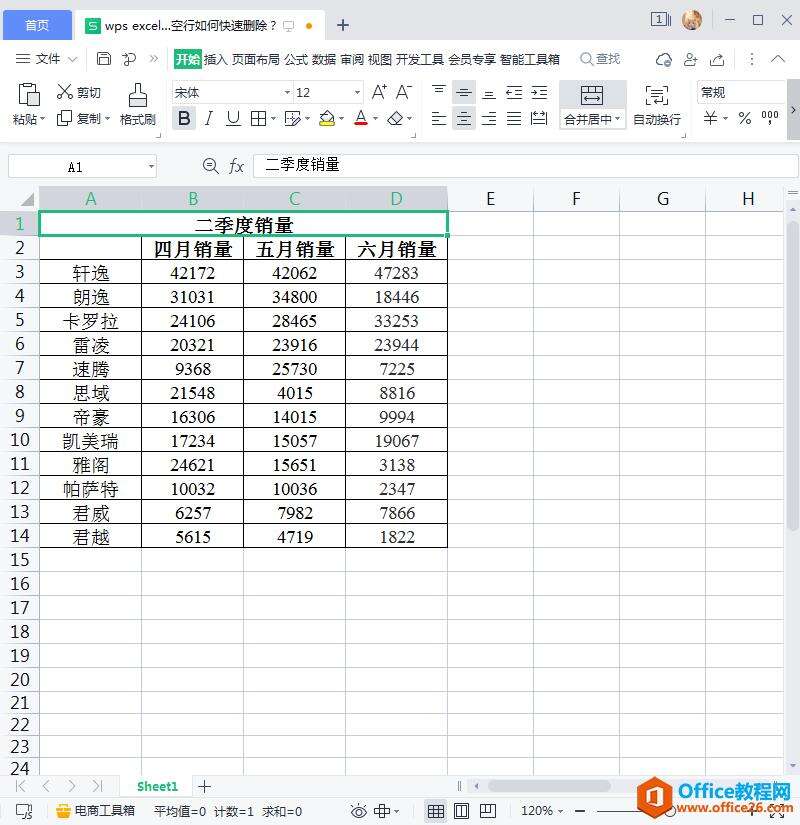Toggle top vertical alignment
Image resolution: width=800 pixels, height=825 pixels.
(438, 90)
